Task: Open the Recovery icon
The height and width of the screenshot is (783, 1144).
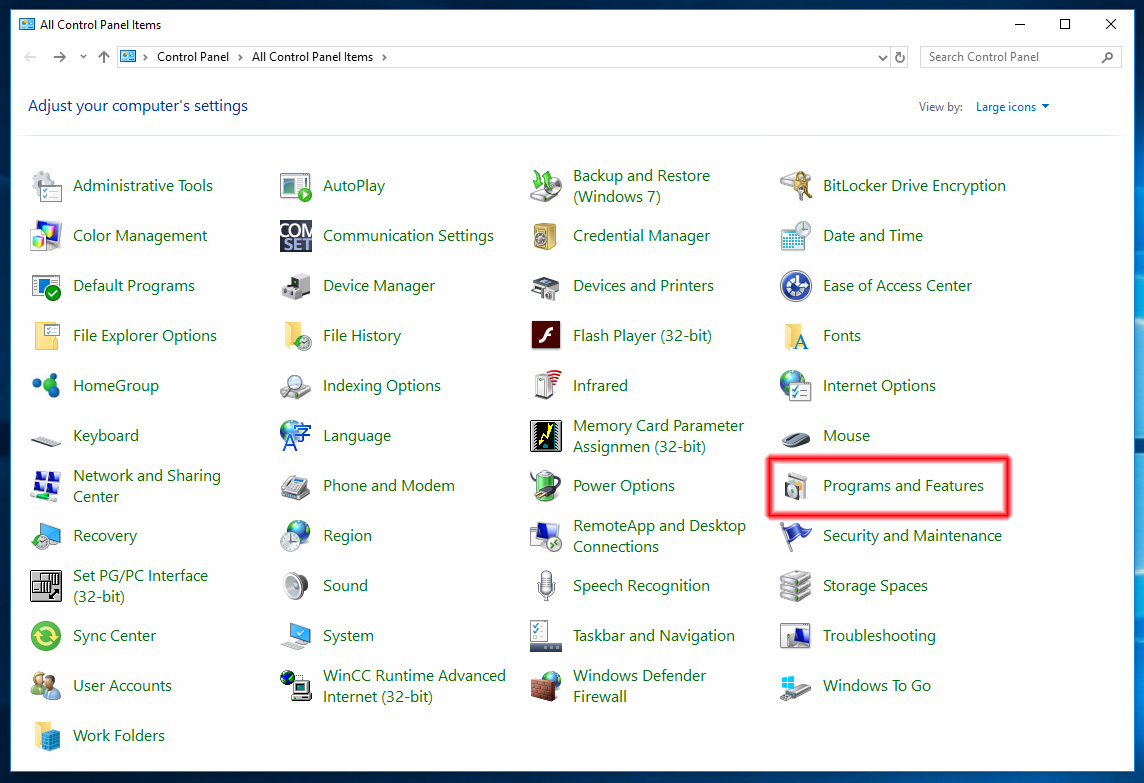Action: pyautogui.click(x=47, y=536)
